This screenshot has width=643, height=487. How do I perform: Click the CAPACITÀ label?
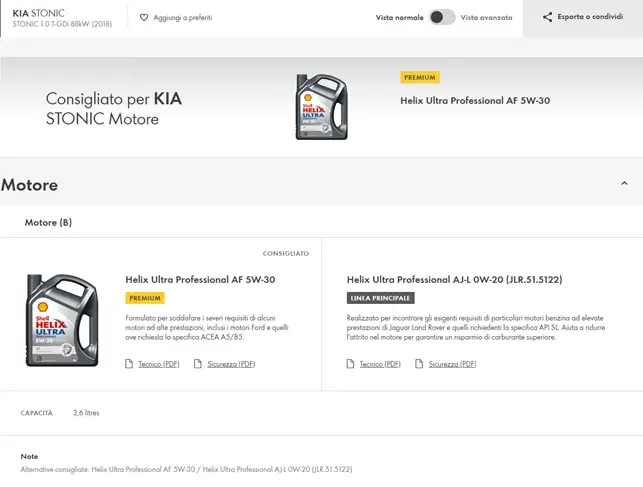click(x=36, y=413)
